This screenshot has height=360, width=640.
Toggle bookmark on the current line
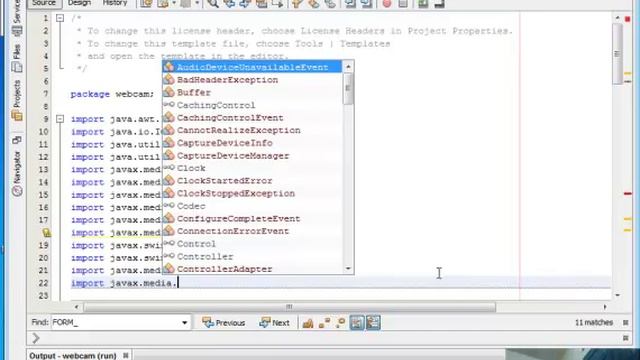330,4
